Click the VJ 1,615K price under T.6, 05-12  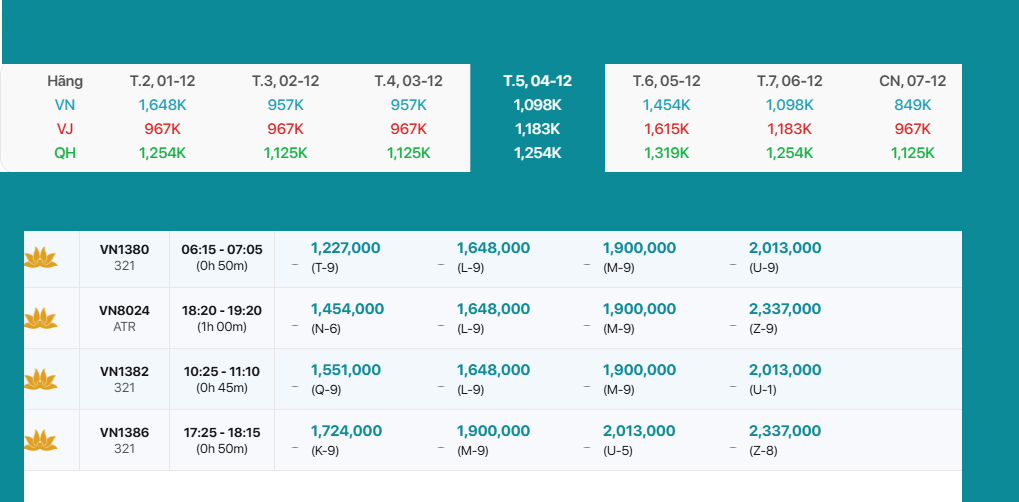tap(666, 129)
